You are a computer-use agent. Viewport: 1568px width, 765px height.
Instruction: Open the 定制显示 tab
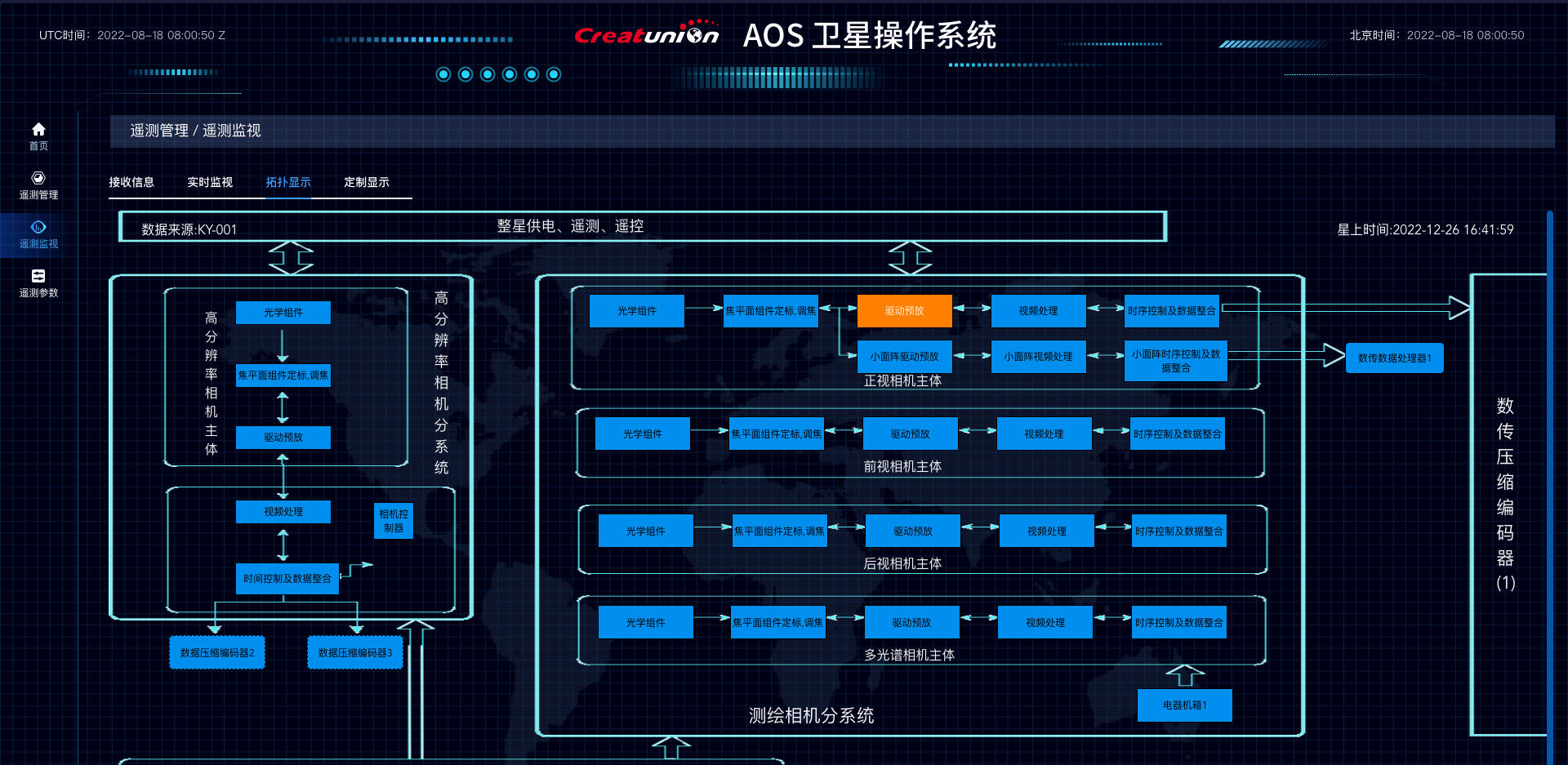(367, 182)
